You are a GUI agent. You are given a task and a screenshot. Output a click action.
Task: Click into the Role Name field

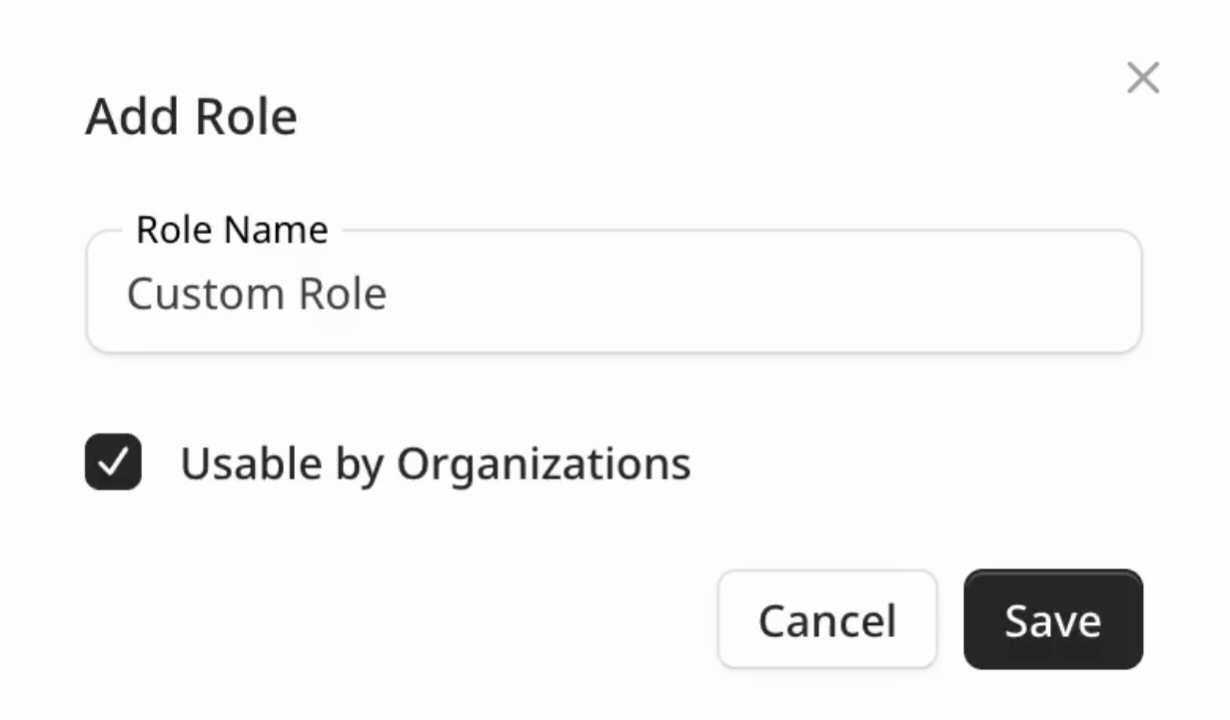tap(613, 294)
